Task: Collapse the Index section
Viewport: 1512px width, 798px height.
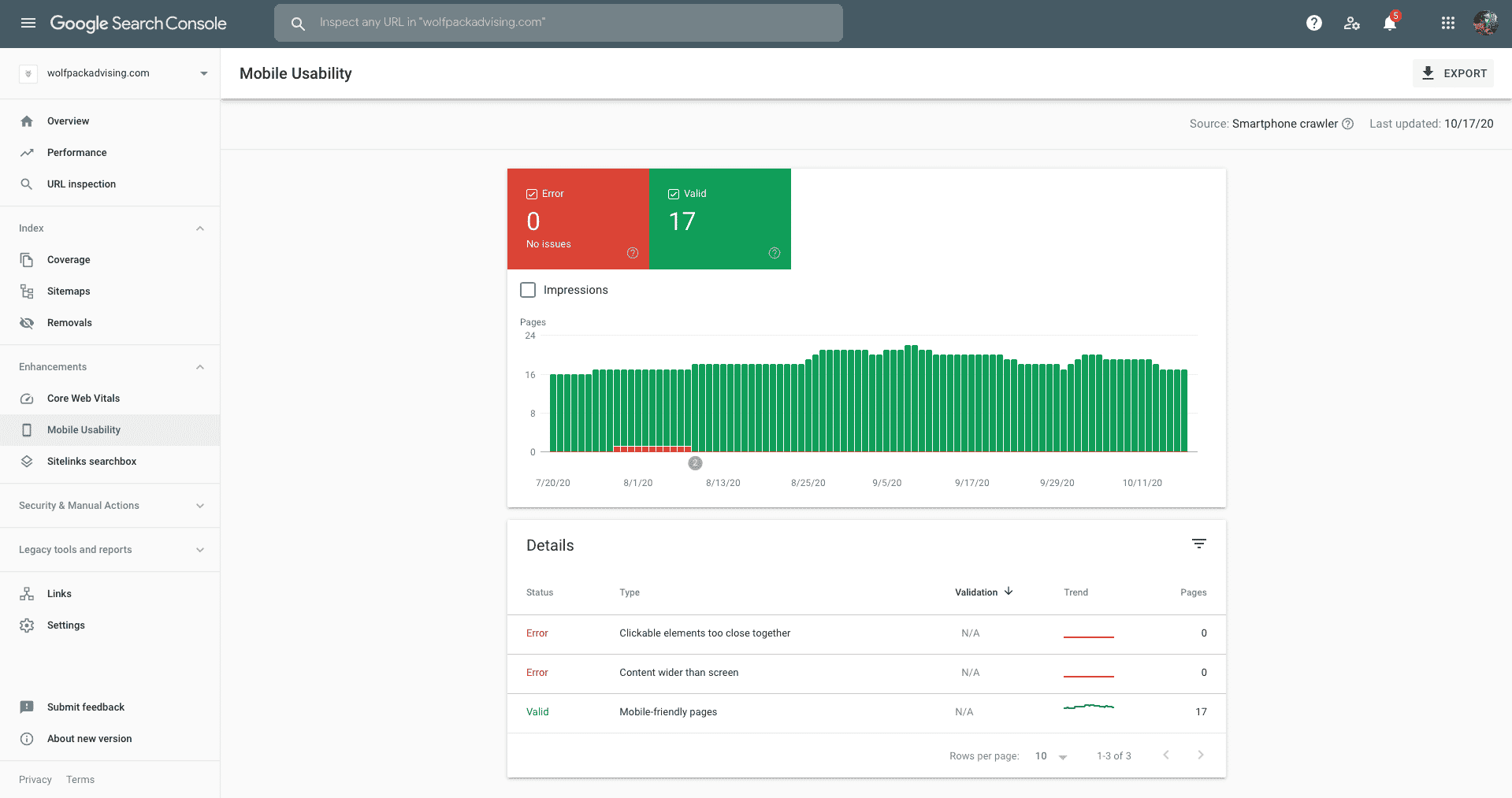Action: pos(200,228)
